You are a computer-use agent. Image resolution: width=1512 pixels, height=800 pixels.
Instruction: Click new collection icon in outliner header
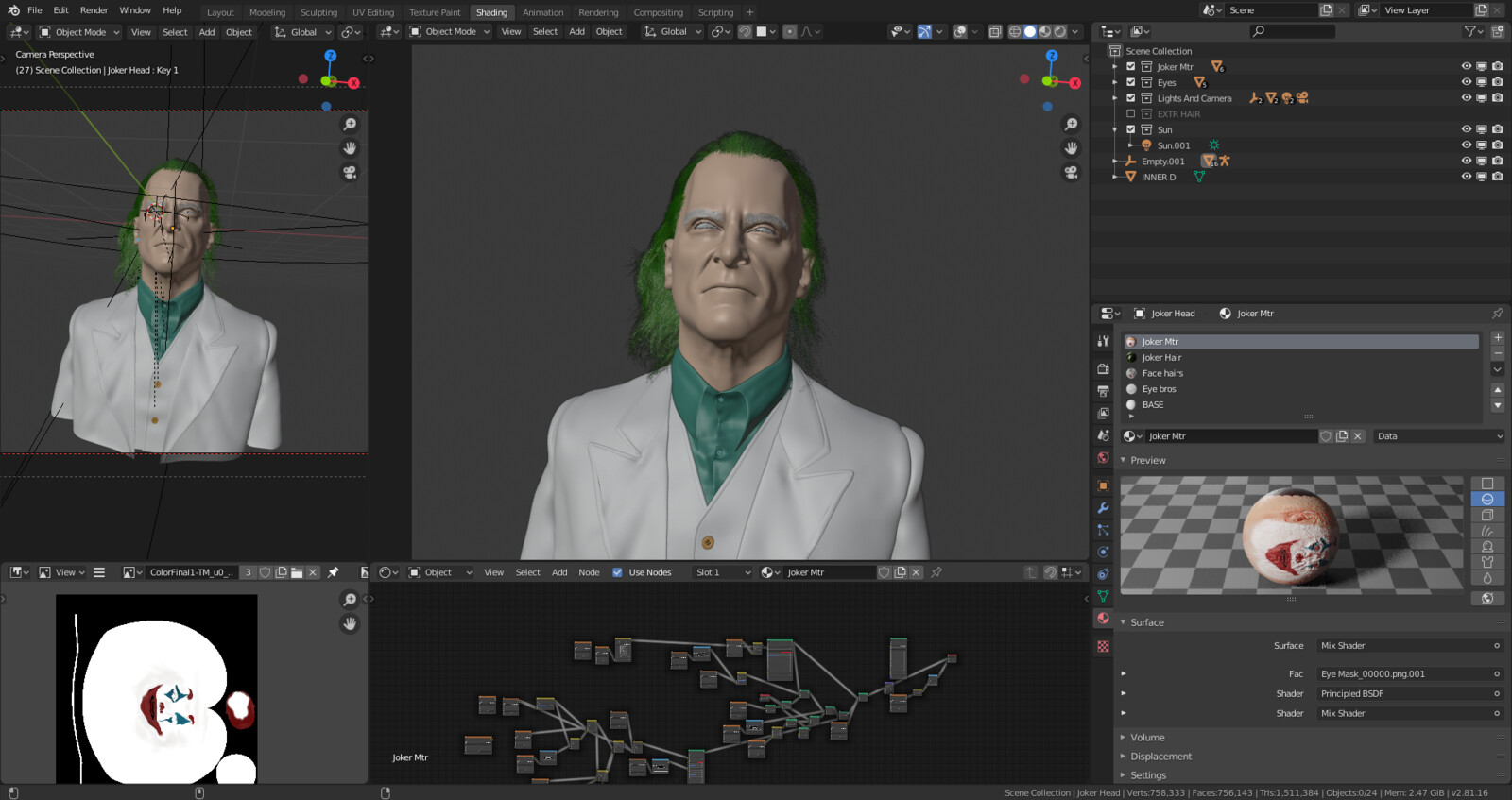[1498, 31]
